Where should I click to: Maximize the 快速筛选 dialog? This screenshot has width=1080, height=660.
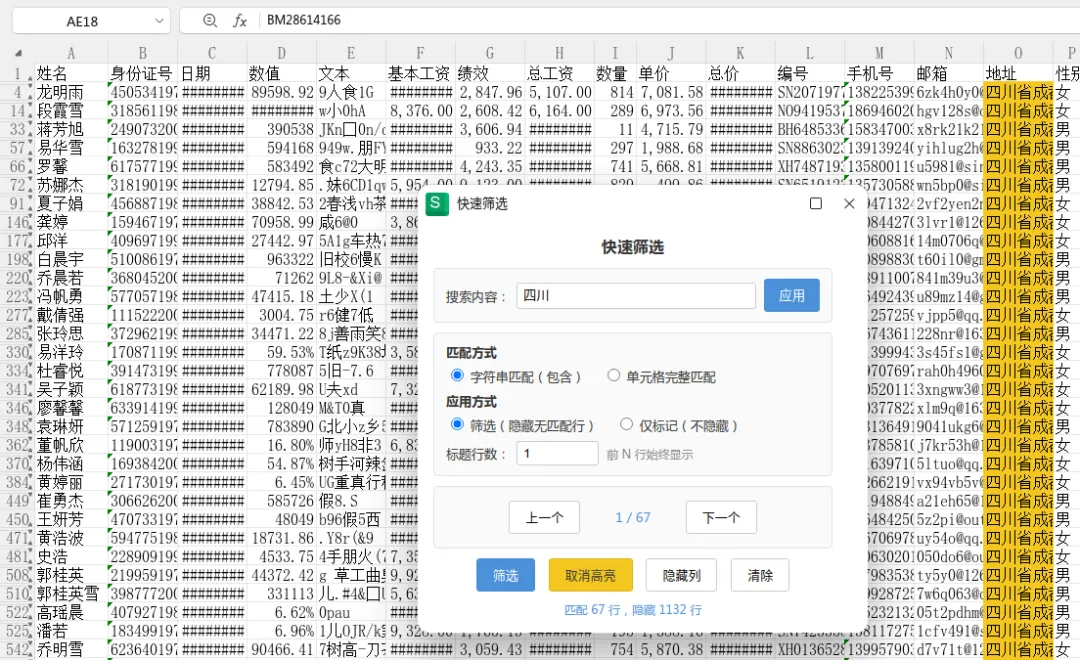[816, 203]
